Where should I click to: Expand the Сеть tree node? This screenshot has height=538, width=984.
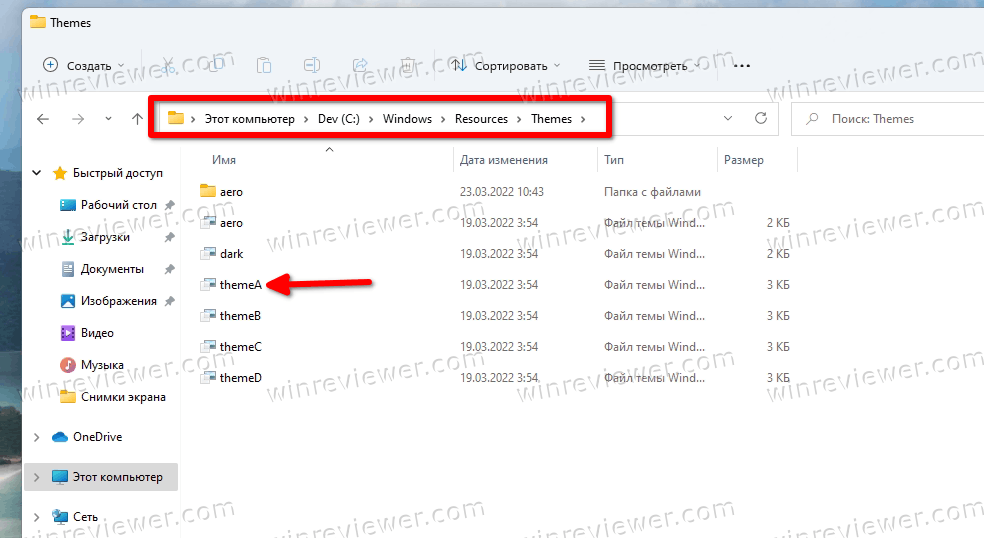(36, 517)
